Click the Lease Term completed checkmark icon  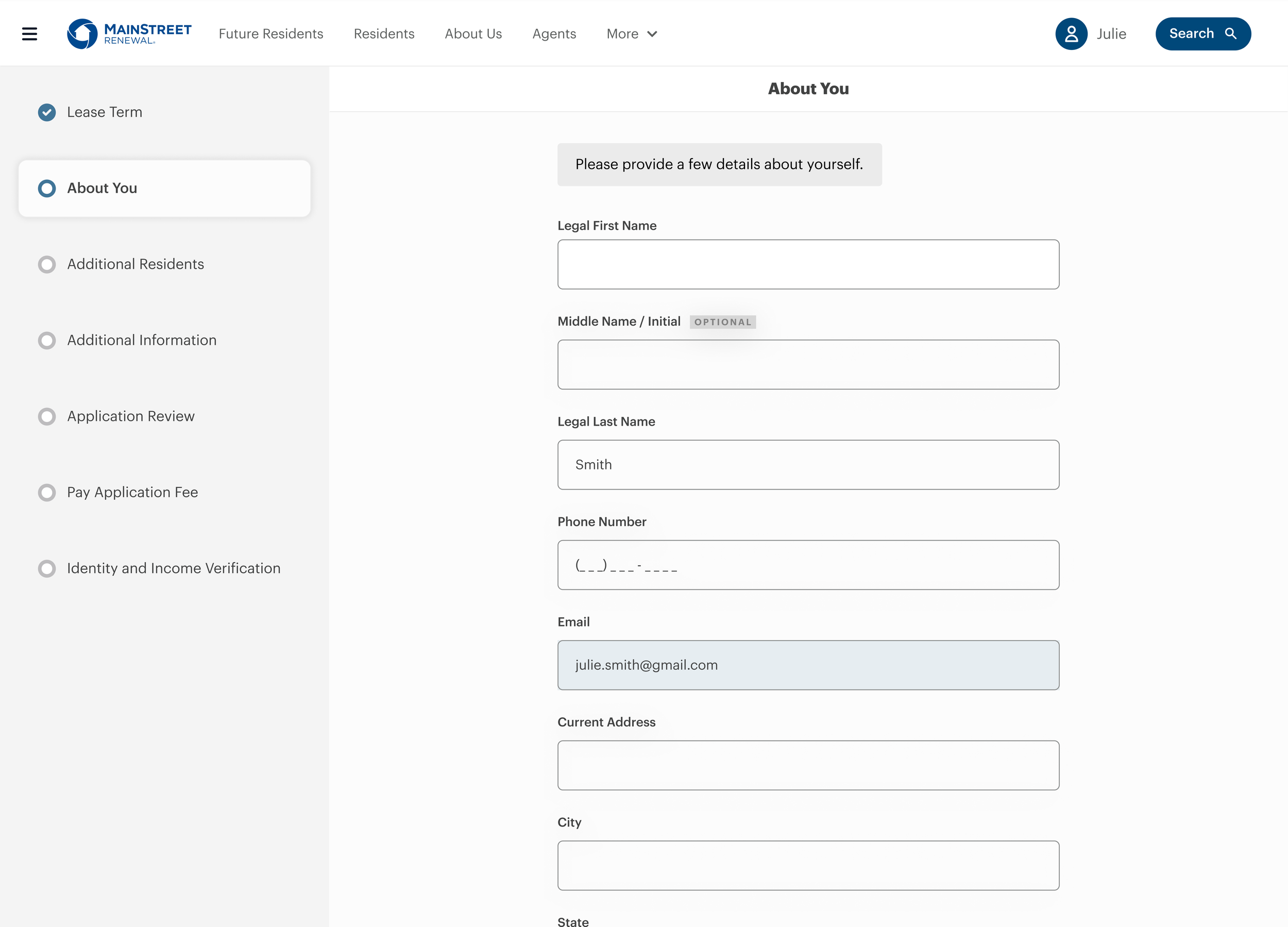click(x=46, y=112)
